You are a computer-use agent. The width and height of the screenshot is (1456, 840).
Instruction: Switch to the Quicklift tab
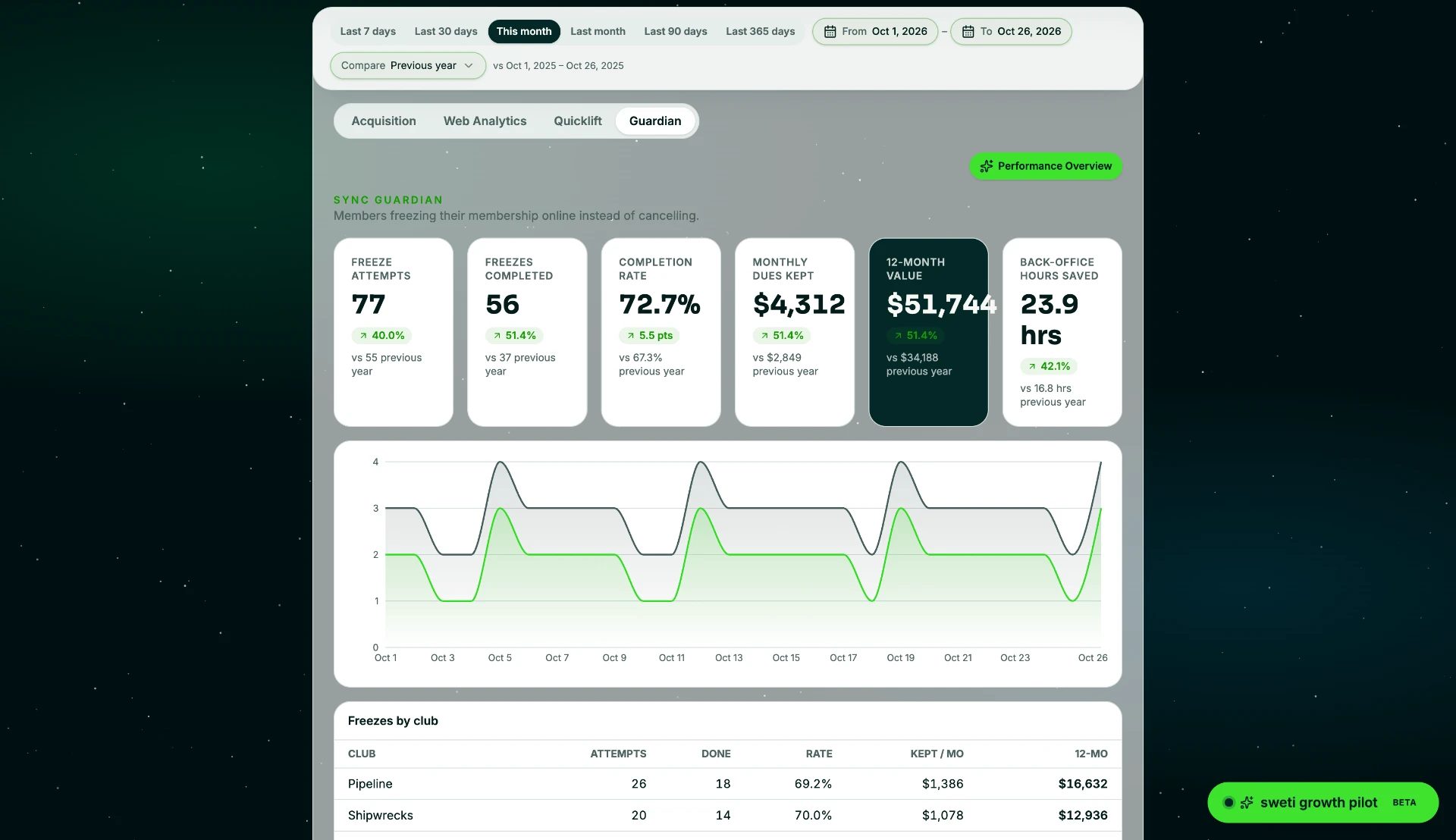(578, 121)
